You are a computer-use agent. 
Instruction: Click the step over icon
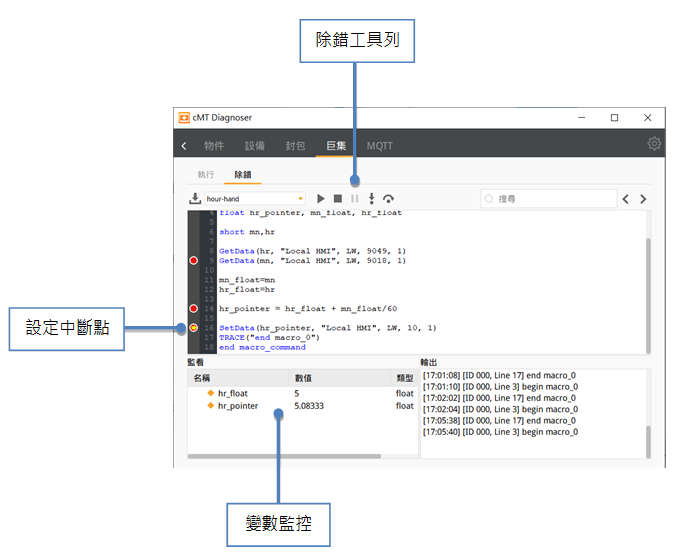pos(388,199)
